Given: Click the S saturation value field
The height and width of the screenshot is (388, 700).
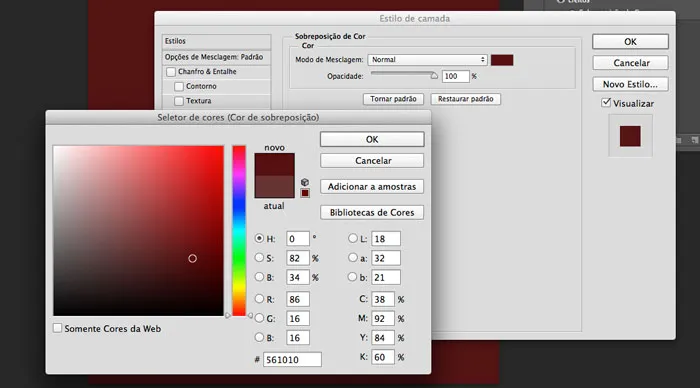Looking at the screenshot, I should tap(297, 258).
